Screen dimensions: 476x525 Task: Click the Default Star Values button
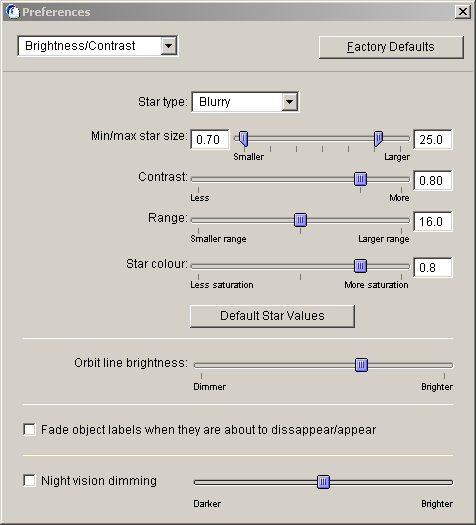click(x=272, y=316)
